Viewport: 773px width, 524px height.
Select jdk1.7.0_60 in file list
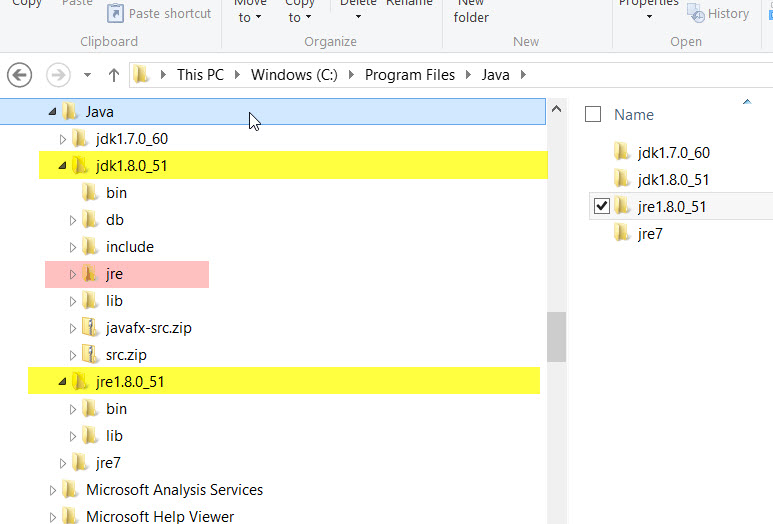click(673, 153)
